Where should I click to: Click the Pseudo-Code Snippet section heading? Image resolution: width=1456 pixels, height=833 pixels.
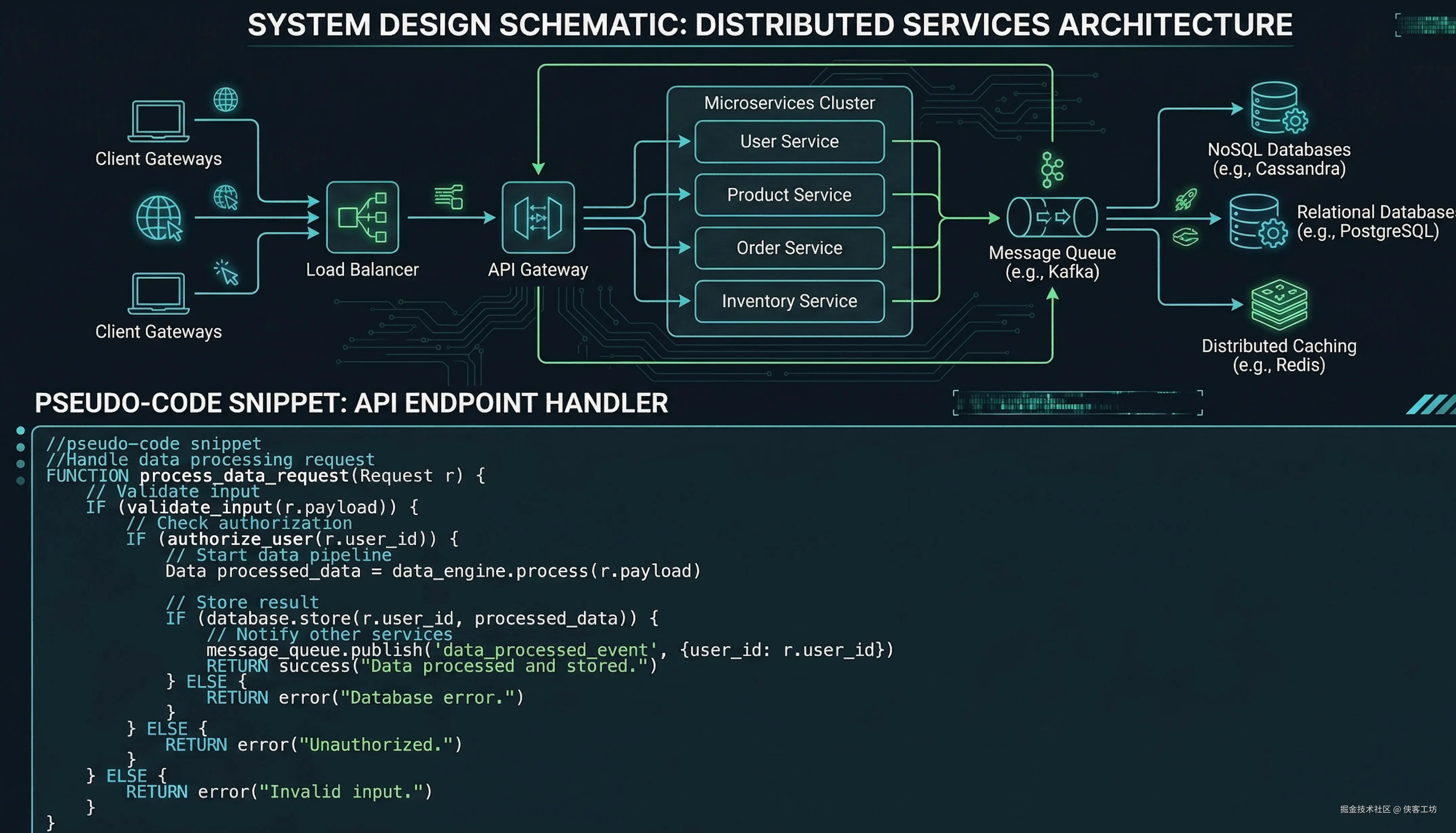(x=351, y=403)
